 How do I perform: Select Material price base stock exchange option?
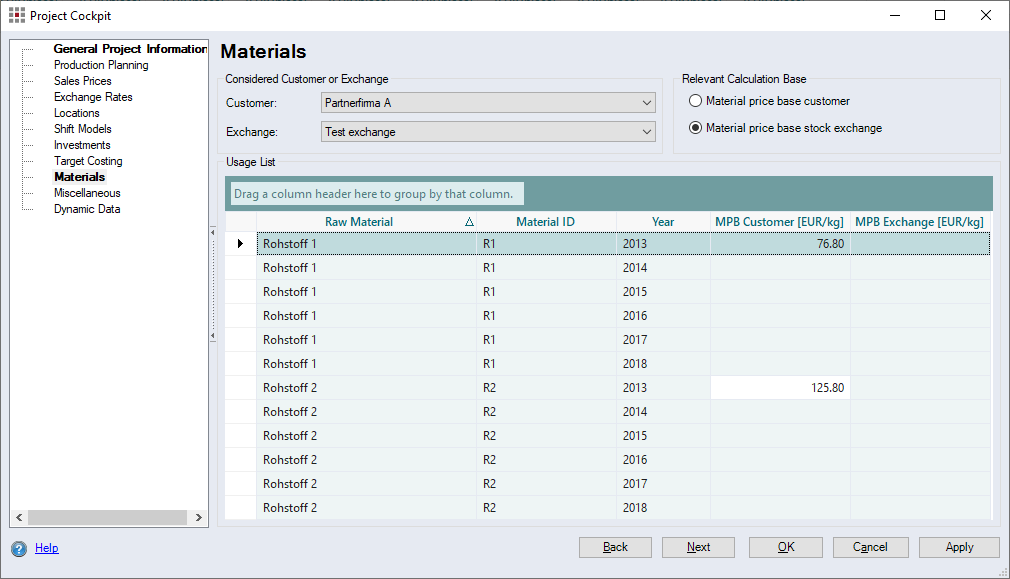pos(695,128)
